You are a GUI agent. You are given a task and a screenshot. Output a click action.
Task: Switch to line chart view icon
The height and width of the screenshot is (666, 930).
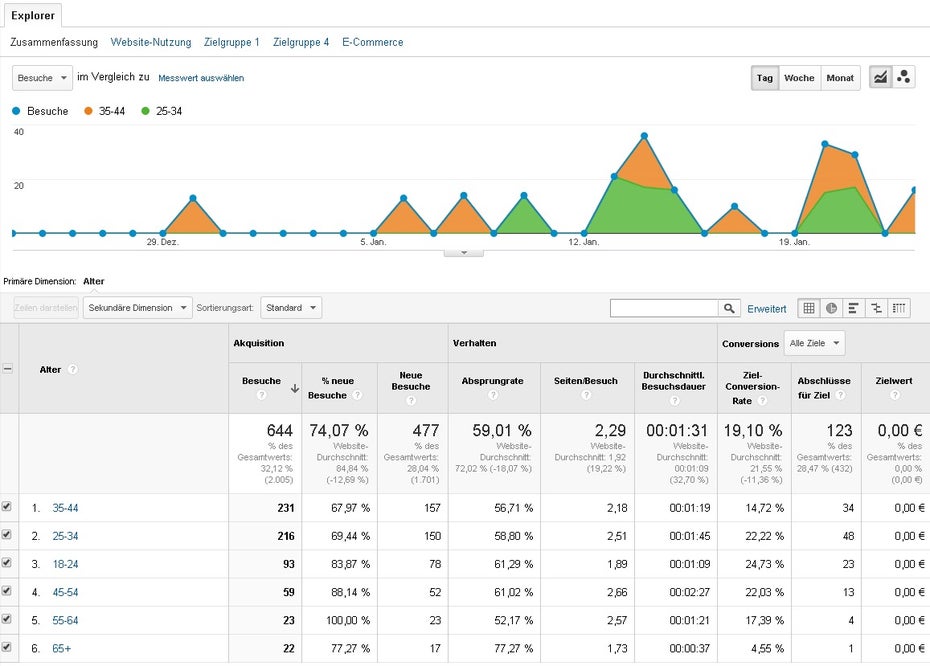[880, 77]
